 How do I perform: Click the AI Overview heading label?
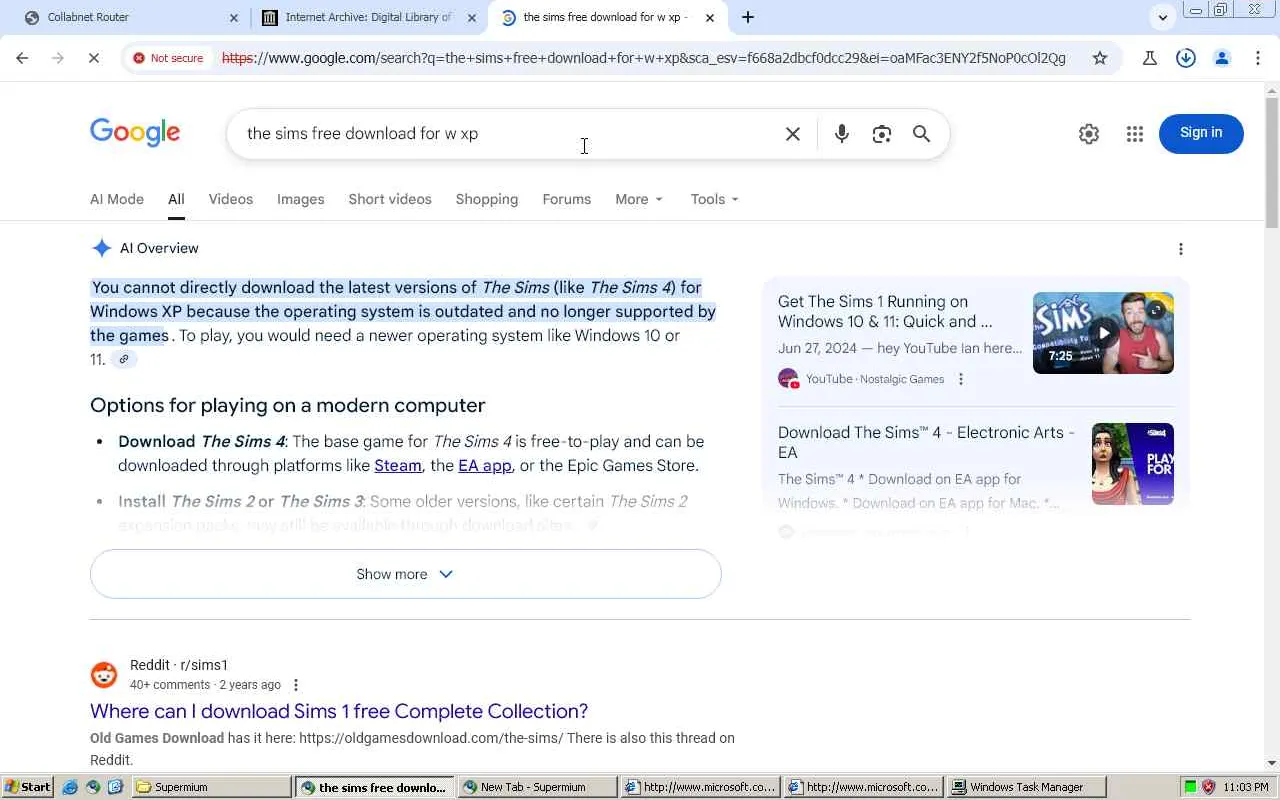tap(159, 249)
